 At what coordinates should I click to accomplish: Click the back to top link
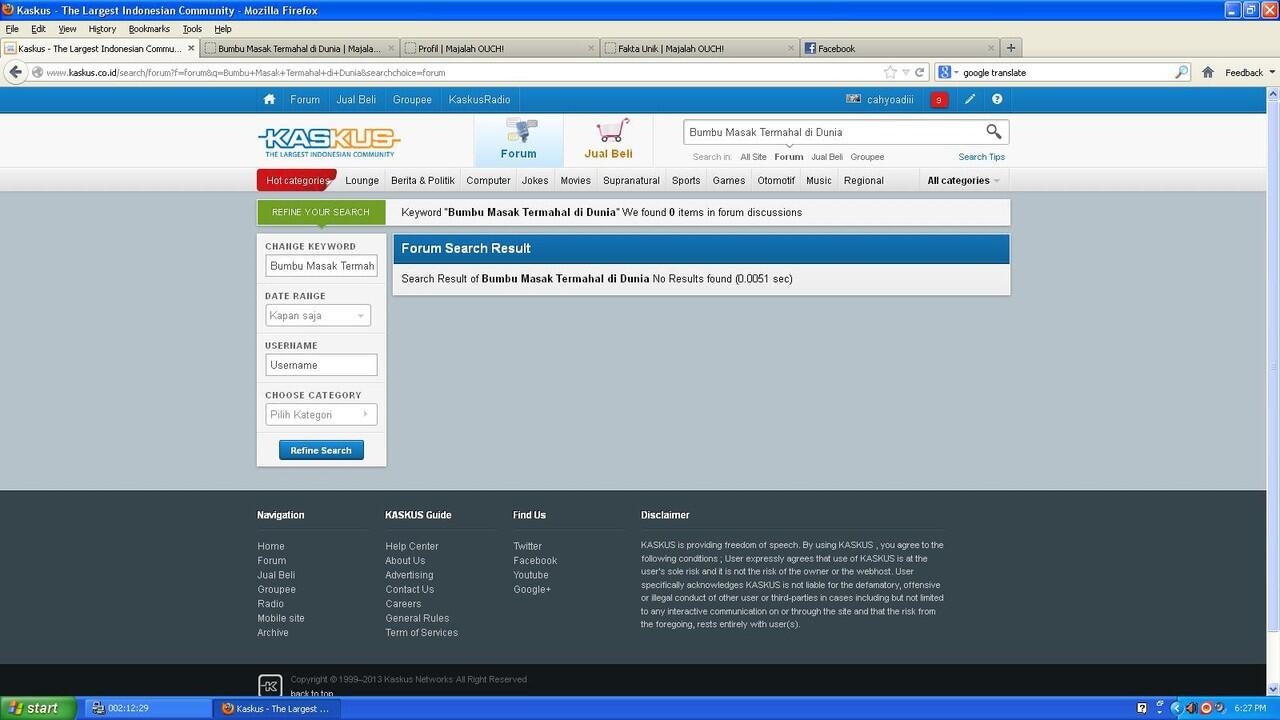(312, 693)
